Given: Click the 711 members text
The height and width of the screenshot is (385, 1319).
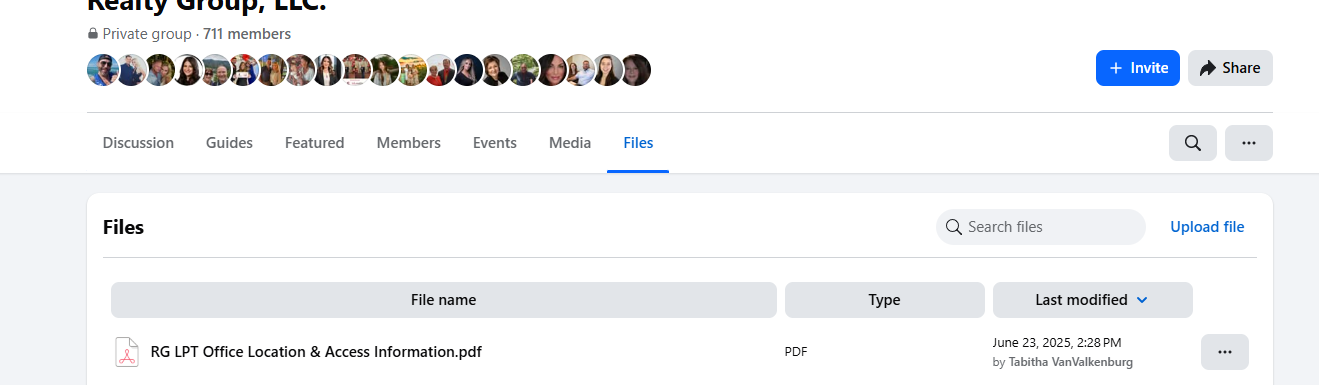Looking at the screenshot, I should [247, 34].
